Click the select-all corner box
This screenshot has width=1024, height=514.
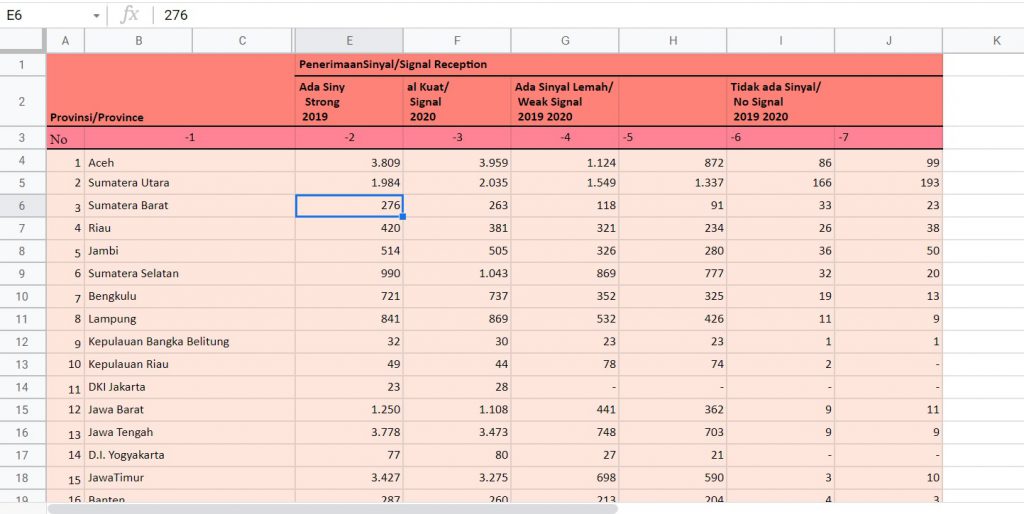pyautogui.click(x=22, y=40)
